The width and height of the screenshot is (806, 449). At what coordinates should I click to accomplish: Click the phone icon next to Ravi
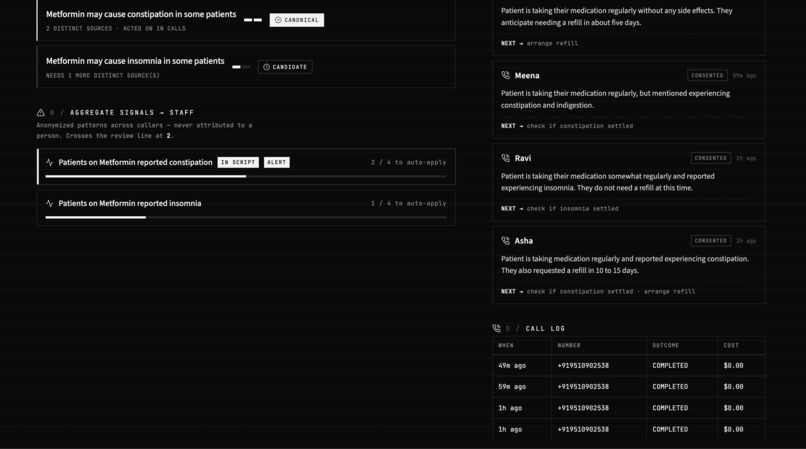click(505, 158)
